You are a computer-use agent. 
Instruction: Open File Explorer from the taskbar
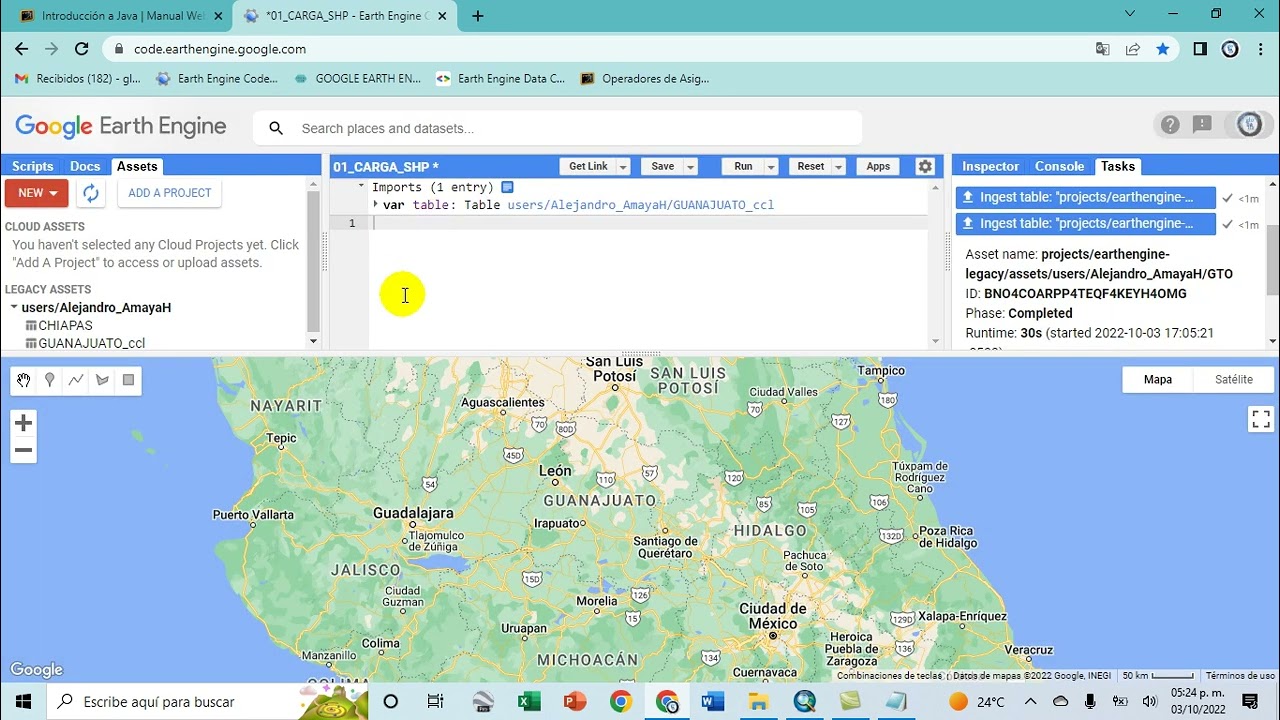[758, 702]
